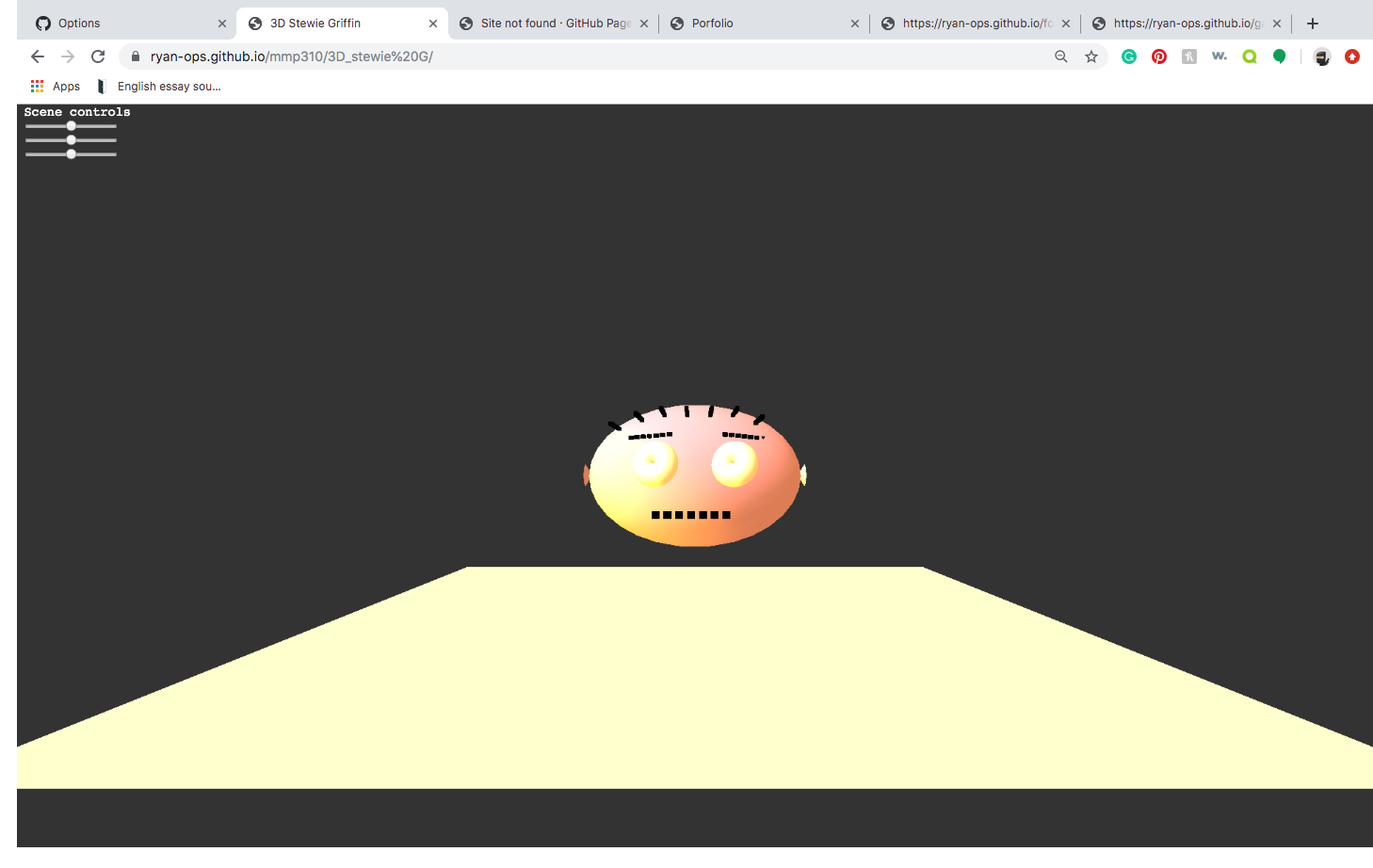Screen dimensions: 1373x868
Task: Click the red update arrow icon
Action: (1352, 56)
